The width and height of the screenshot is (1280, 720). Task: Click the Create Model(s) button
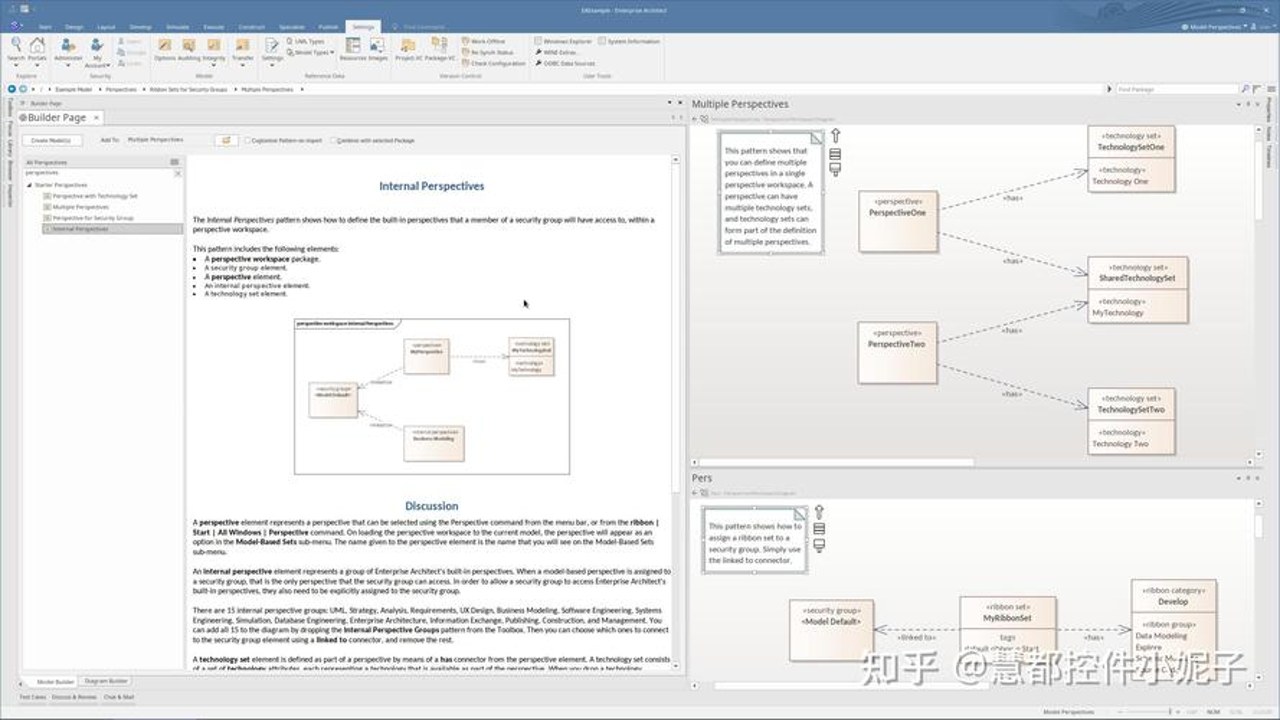point(51,140)
